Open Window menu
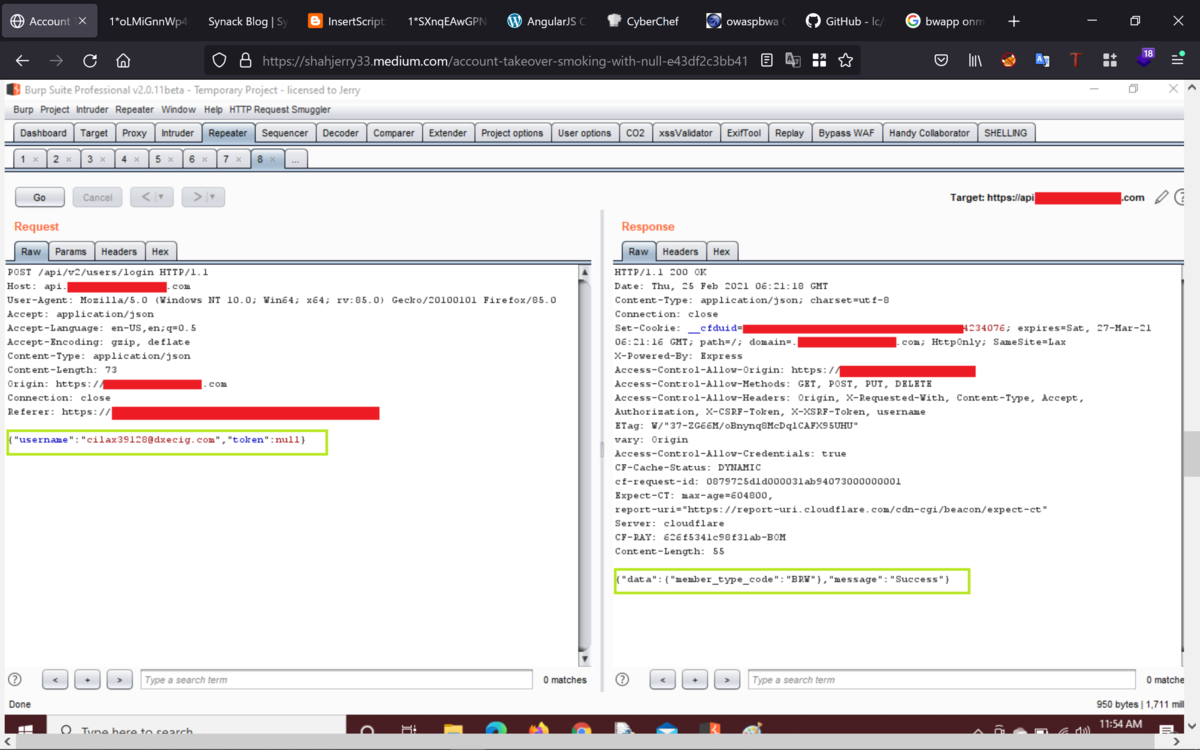This screenshot has width=1200, height=750. click(x=179, y=110)
